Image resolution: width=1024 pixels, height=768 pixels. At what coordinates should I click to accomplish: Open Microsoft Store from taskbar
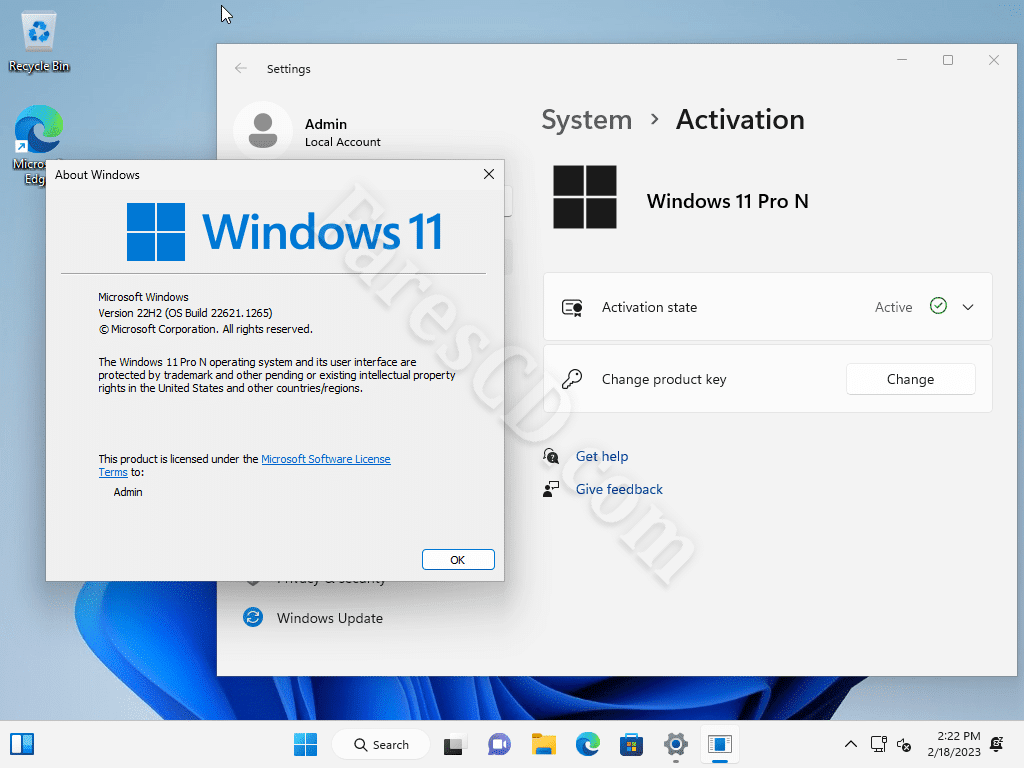click(632, 744)
